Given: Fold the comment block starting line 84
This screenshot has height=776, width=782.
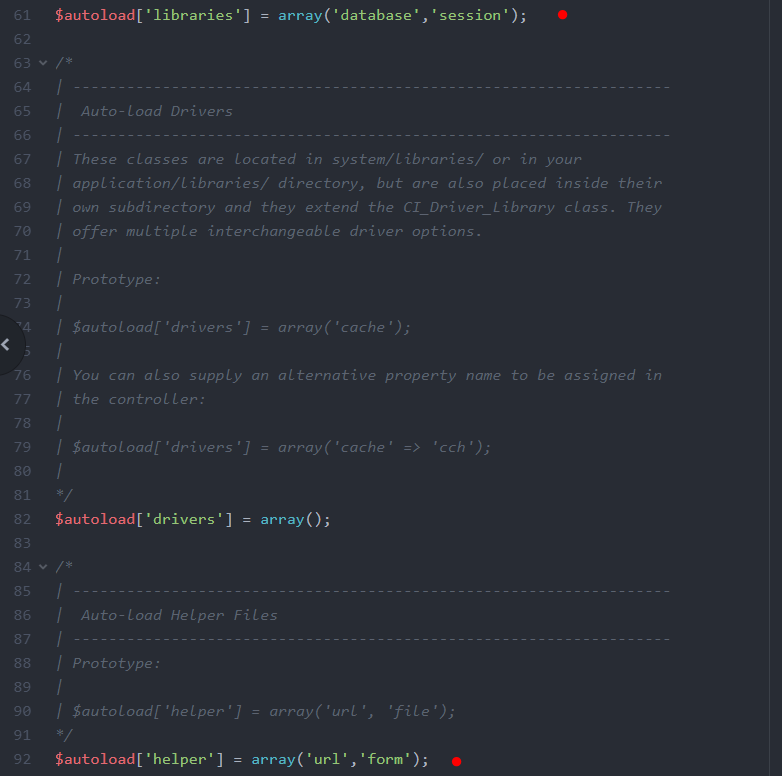Looking at the screenshot, I should [42, 567].
